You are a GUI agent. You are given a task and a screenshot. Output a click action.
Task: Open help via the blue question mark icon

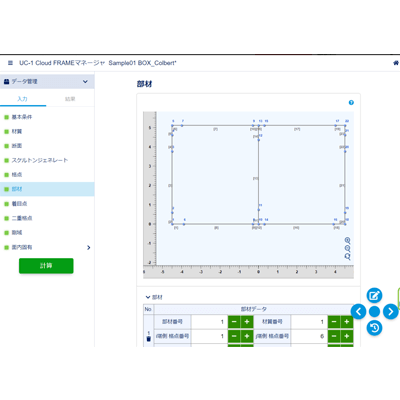[x=351, y=102]
